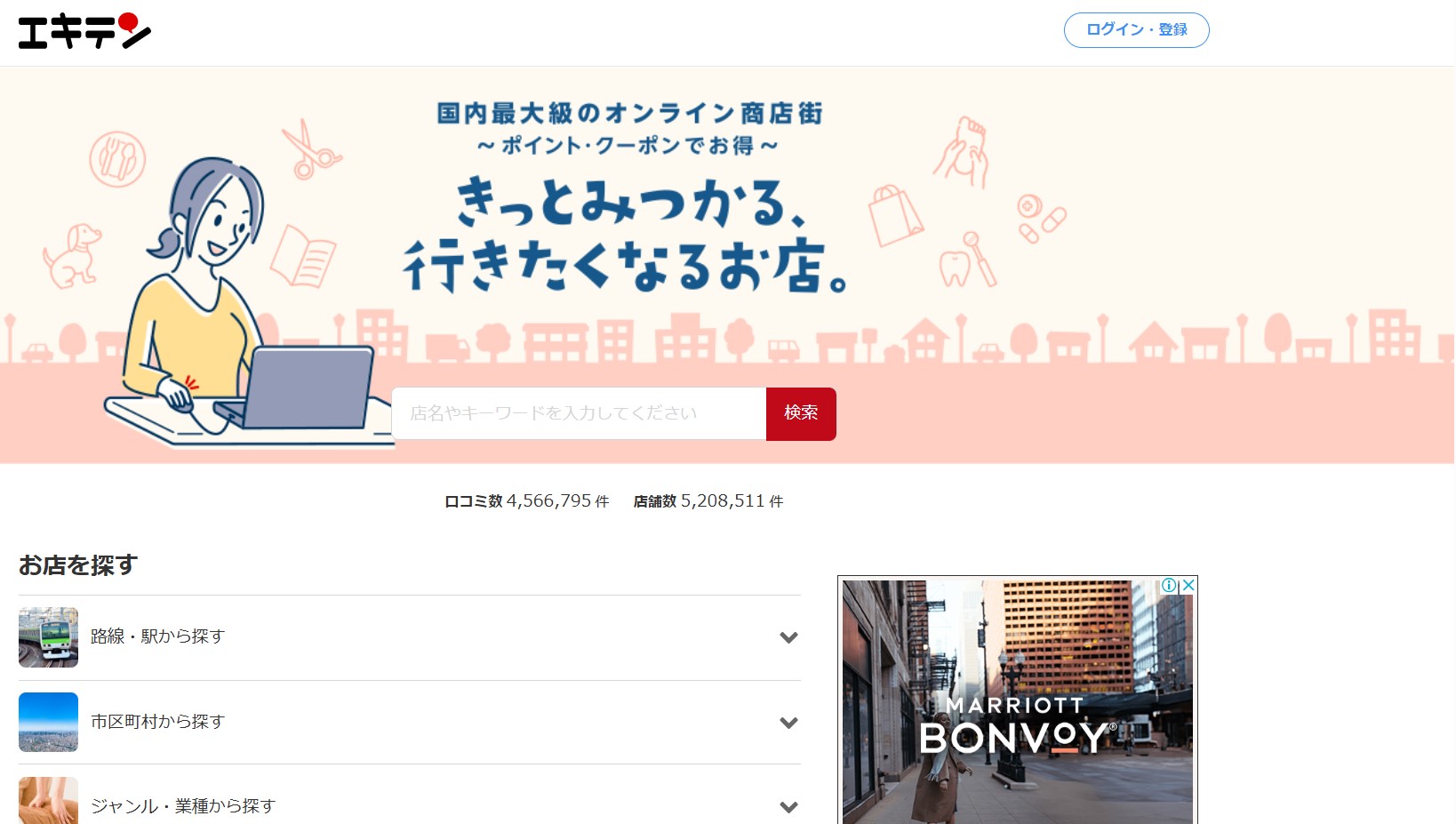This screenshot has height=824, width=1456.
Task: Click the scissors icon in banner
Action: (x=310, y=150)
